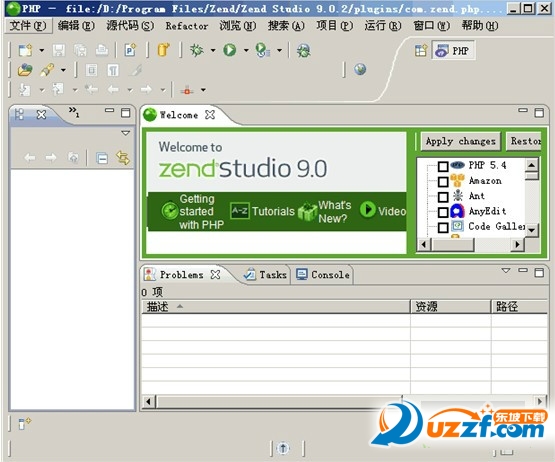Open the External Tools dropdown arrow
The image size is (555, 462).
[280, 51]
